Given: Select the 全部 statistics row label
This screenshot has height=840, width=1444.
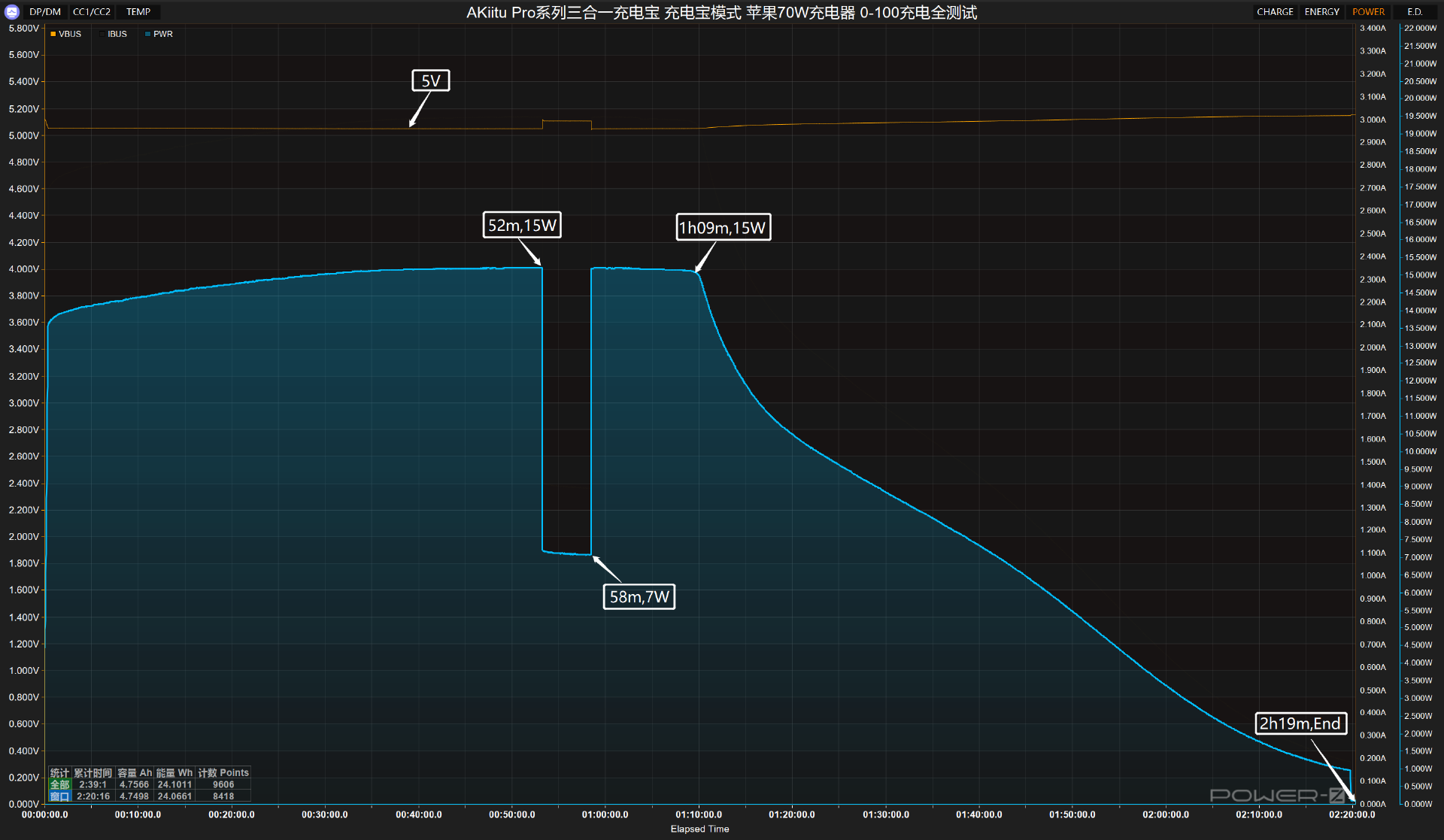Looking at the screenshot, I should 59,784.
